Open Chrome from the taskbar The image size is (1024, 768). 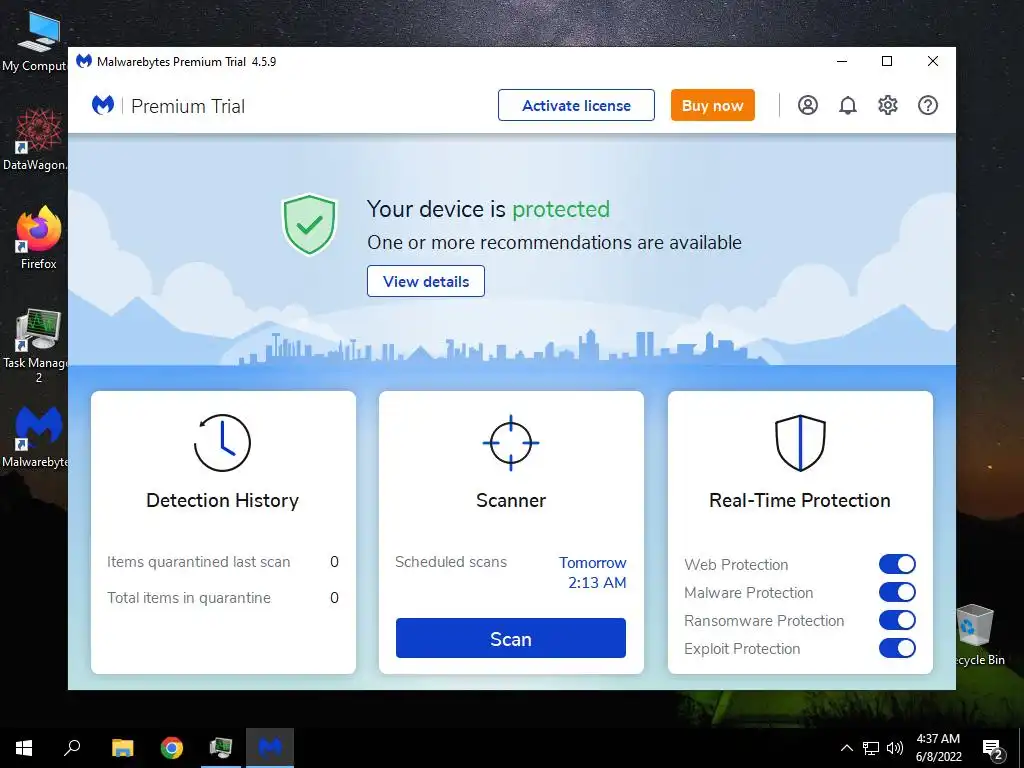[x=172, y=748]
